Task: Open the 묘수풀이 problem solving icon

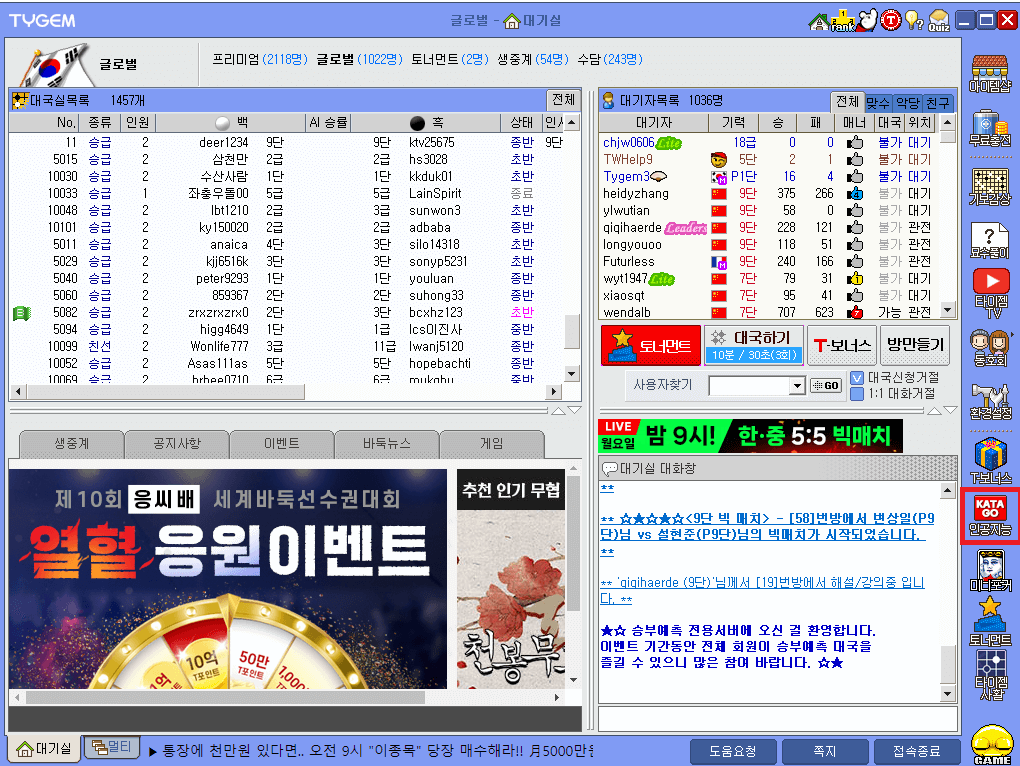Action: 990,240
